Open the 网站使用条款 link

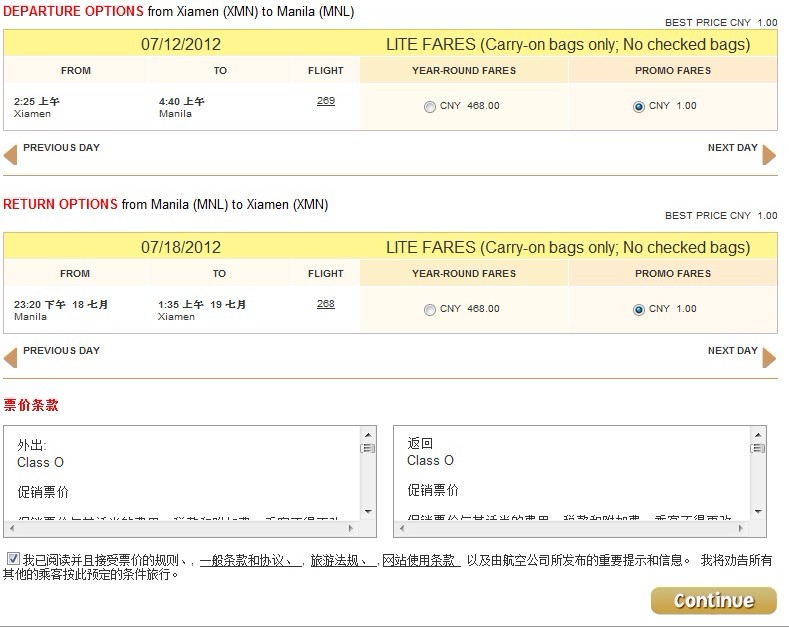(418, 560)
